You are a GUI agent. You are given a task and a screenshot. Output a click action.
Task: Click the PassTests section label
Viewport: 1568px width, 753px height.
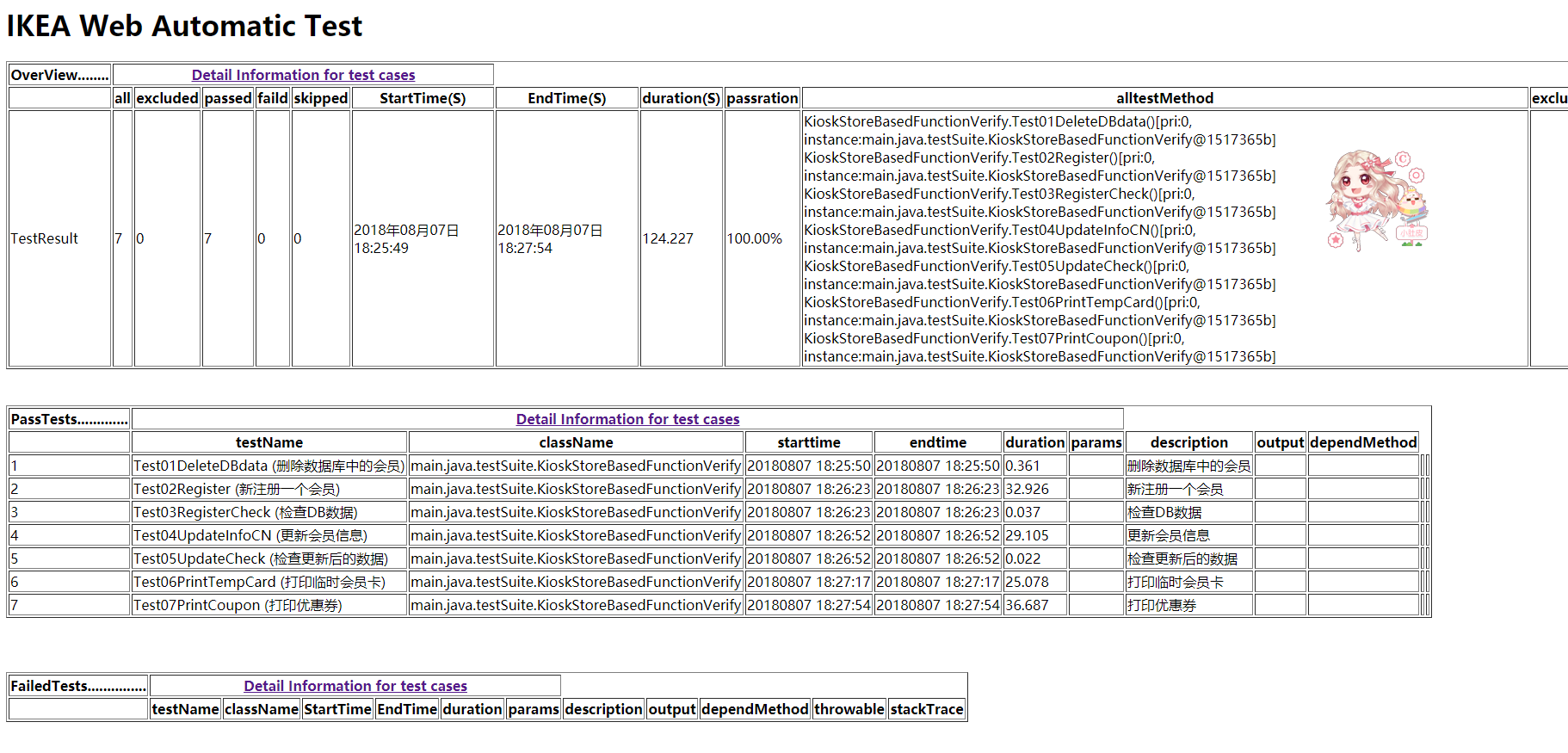(69, 419)
